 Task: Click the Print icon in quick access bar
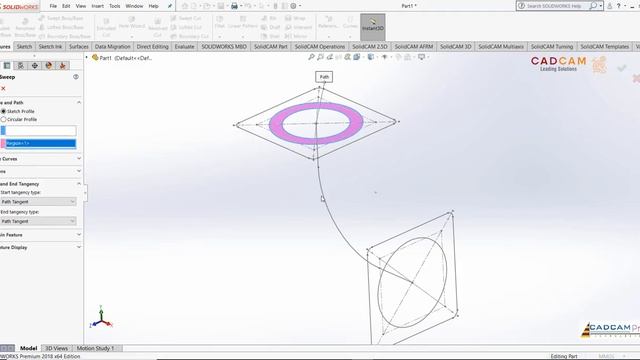pos(234,6)
